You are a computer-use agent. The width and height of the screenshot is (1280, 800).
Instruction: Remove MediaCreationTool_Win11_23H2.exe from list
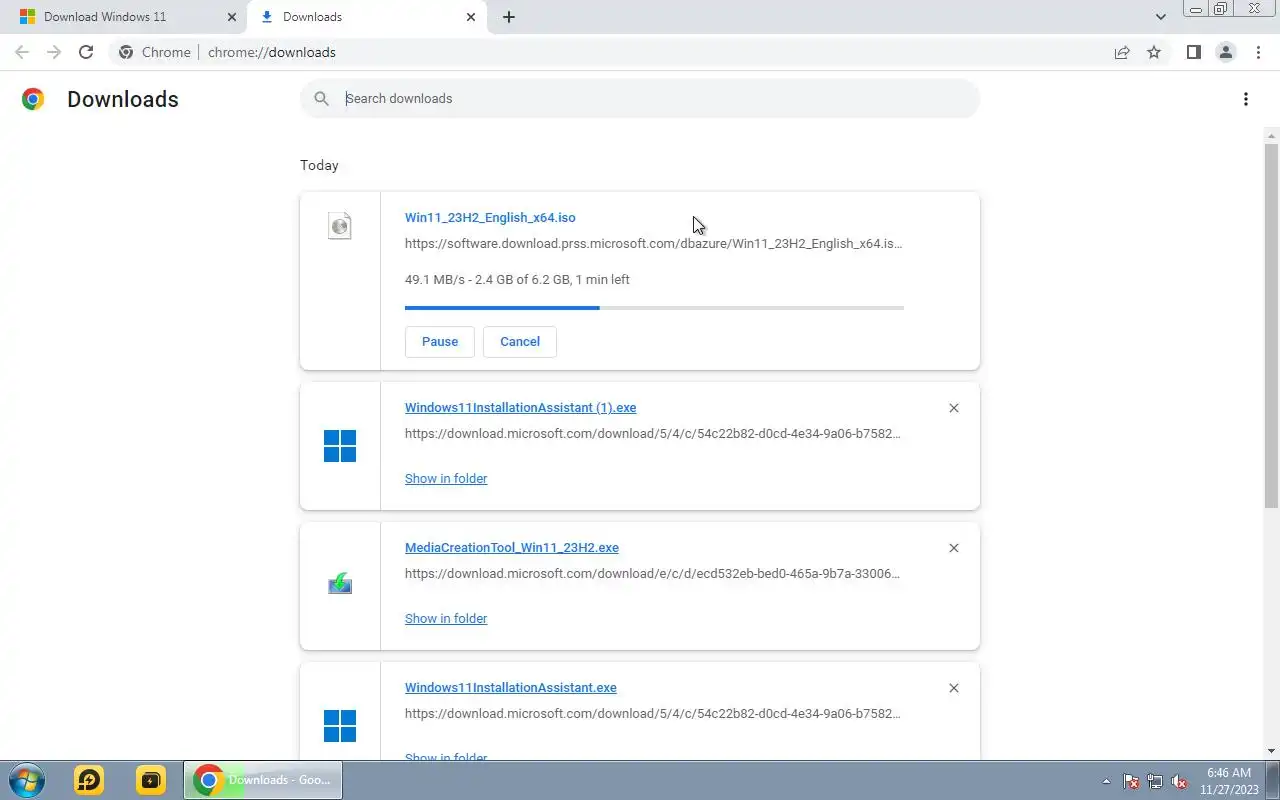click(954, 548)
